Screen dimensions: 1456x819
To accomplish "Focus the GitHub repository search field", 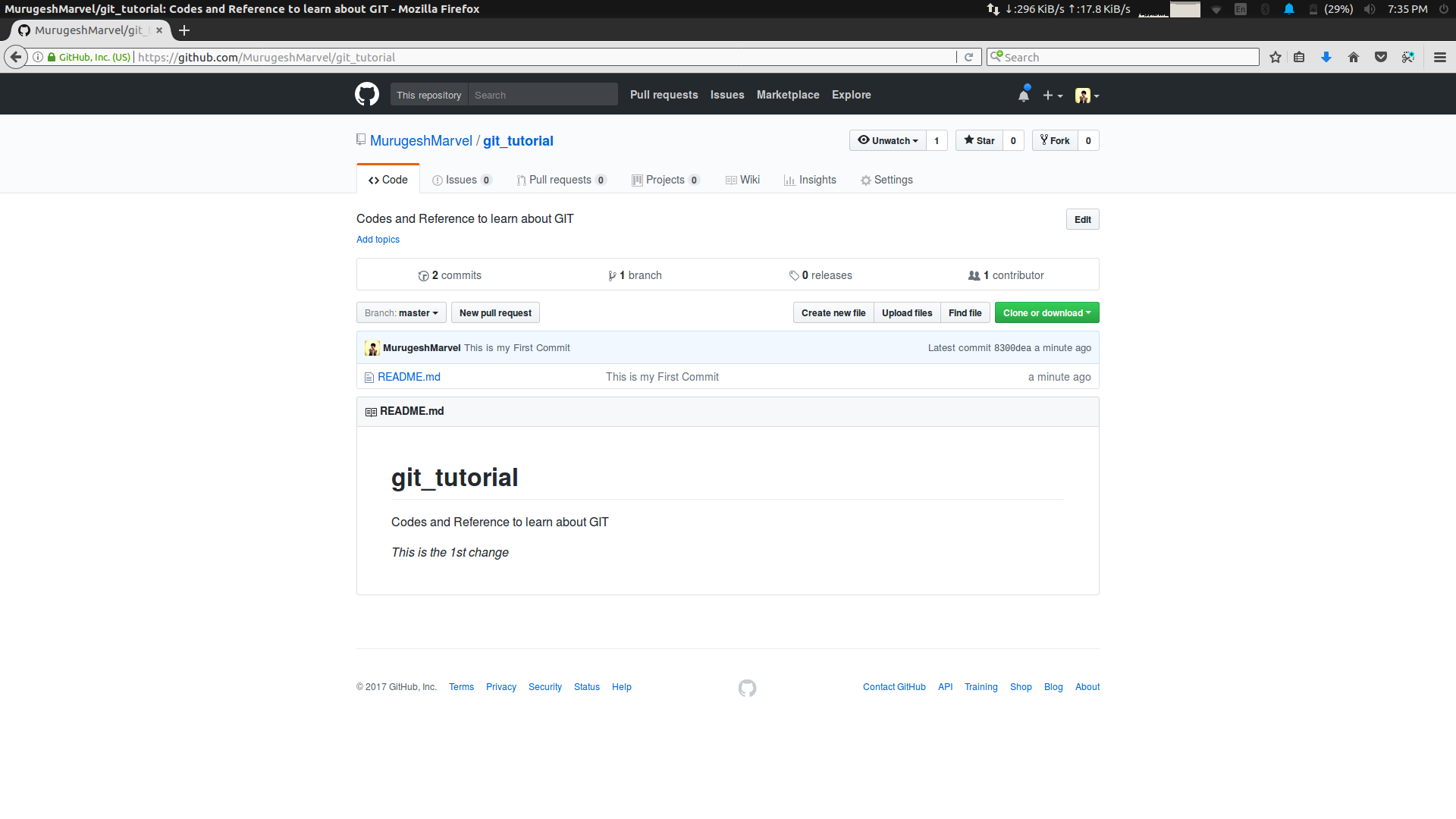I will pyautogui.click(x=543, y=95).
